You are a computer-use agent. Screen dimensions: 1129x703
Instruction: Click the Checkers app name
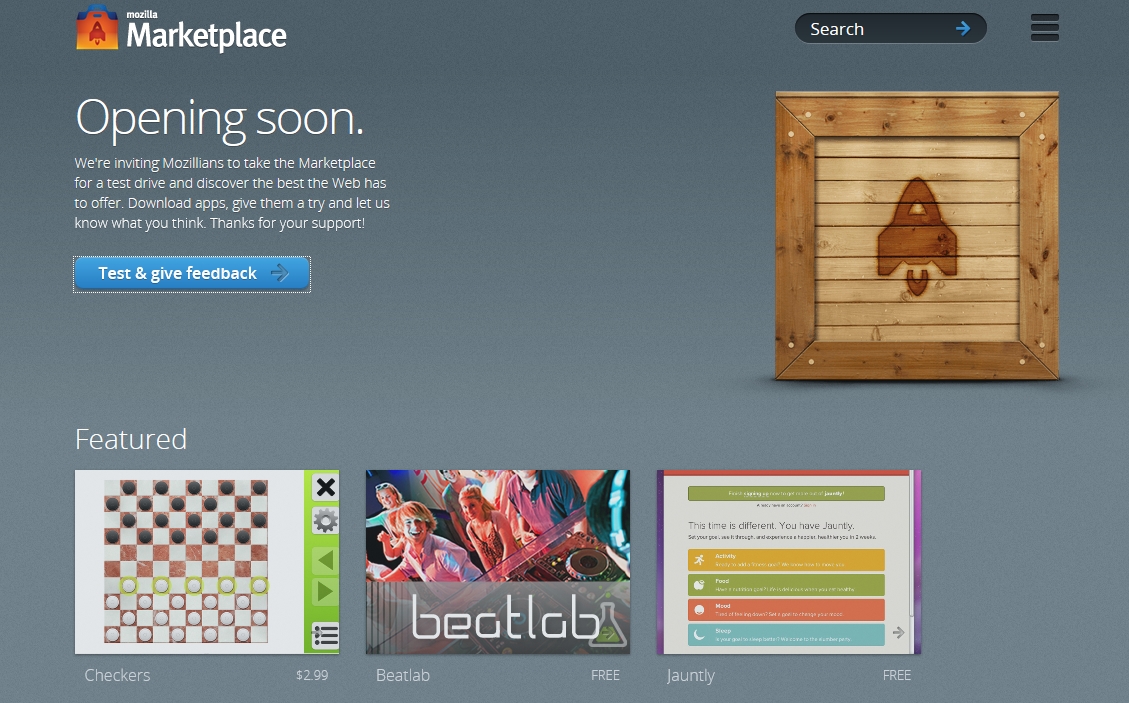(x=117, y=676)
